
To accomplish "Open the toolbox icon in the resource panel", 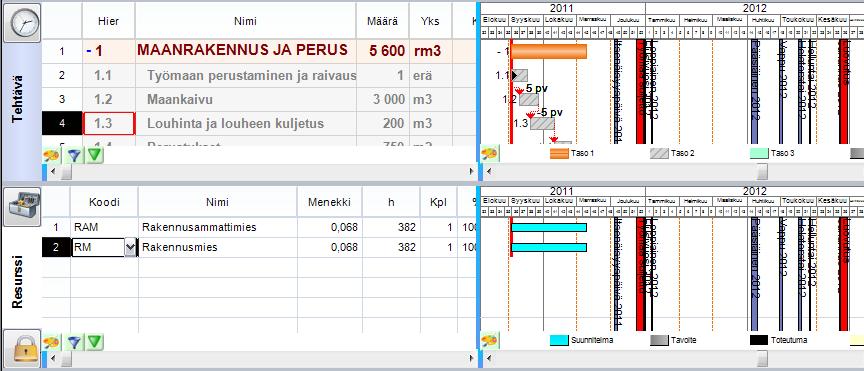I will coord(22,207).
